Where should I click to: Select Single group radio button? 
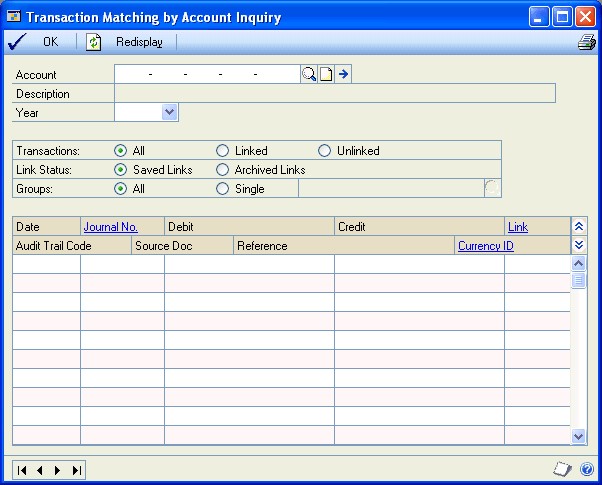222,189
